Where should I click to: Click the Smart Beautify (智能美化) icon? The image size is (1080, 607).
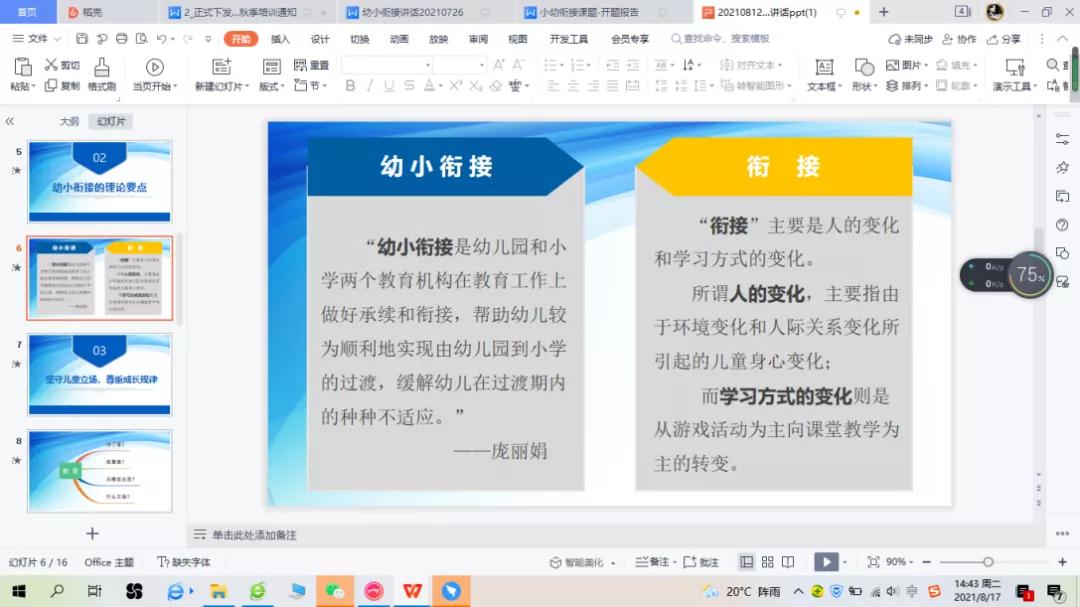(555, 562)
